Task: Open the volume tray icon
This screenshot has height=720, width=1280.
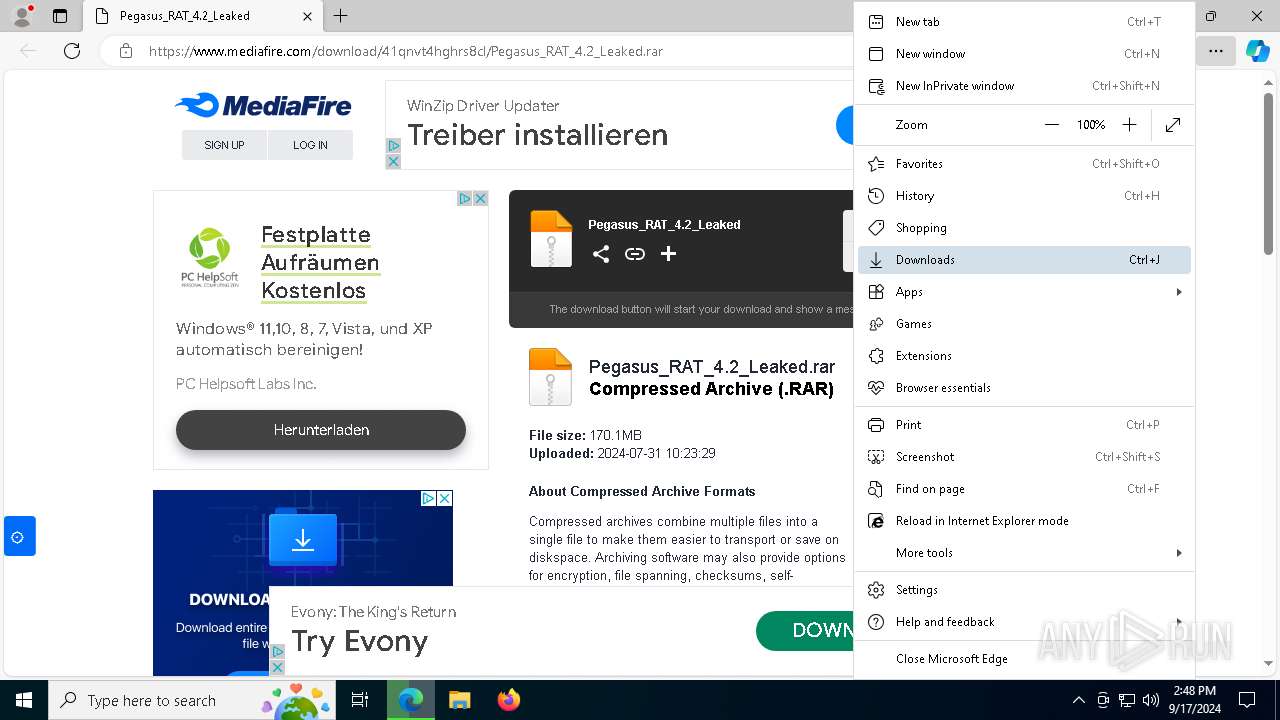Action: click(1151, 700)
